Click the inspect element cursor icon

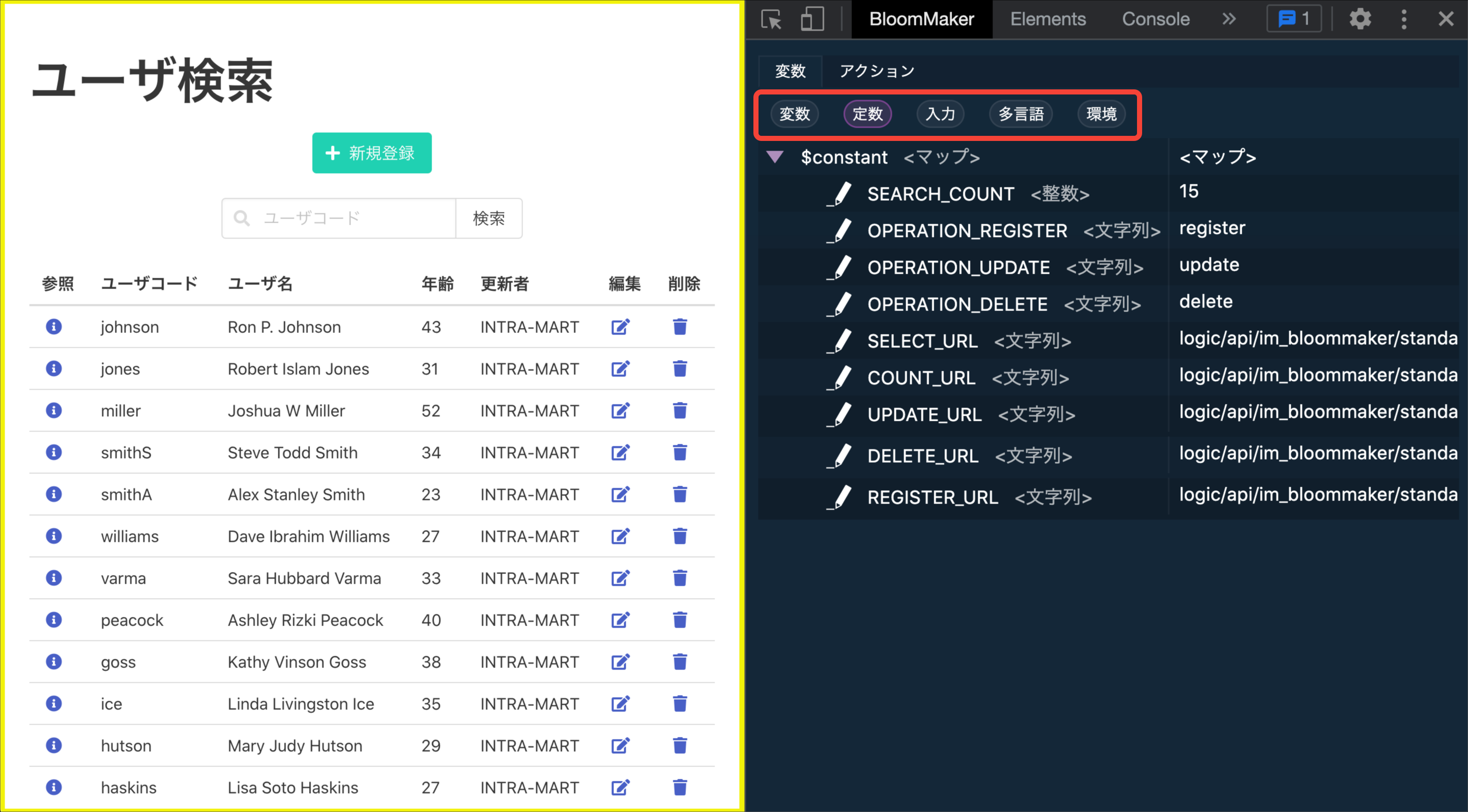pyautogui.click(x=771, y=19)
